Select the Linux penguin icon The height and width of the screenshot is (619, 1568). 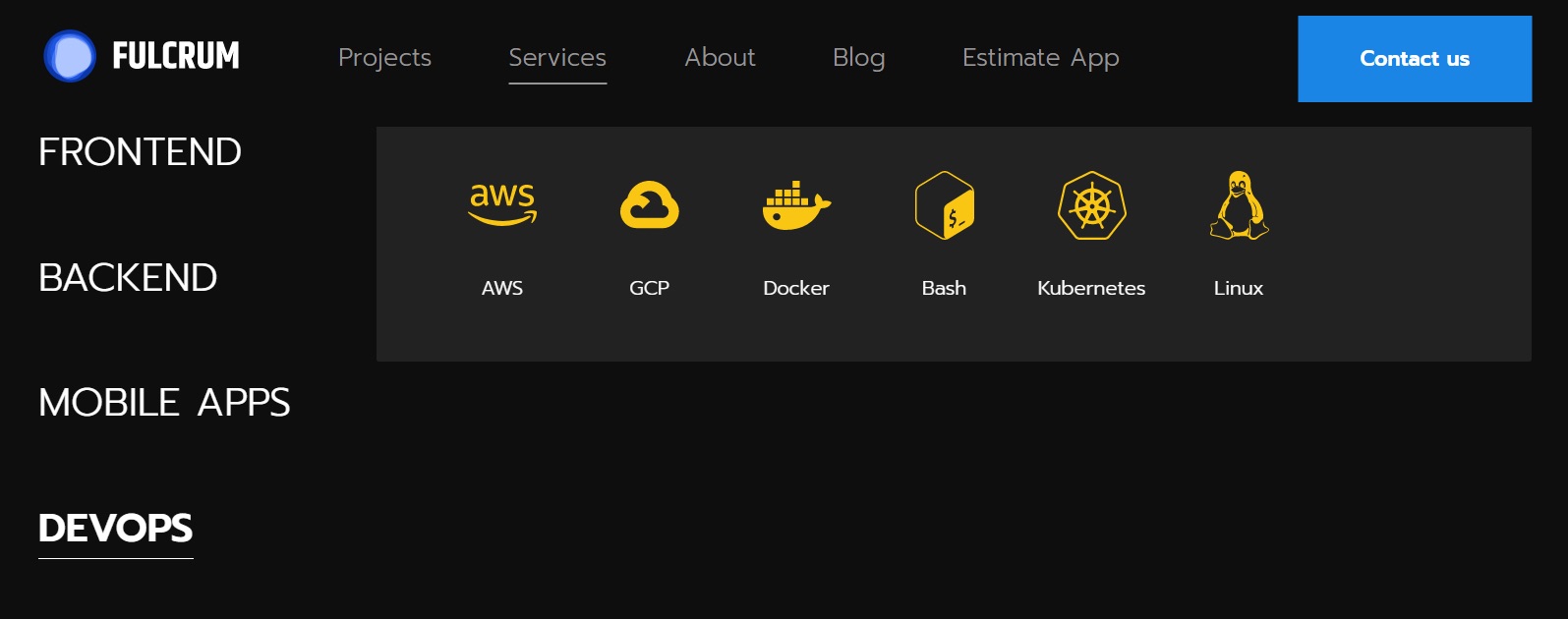coord(1239,205)
